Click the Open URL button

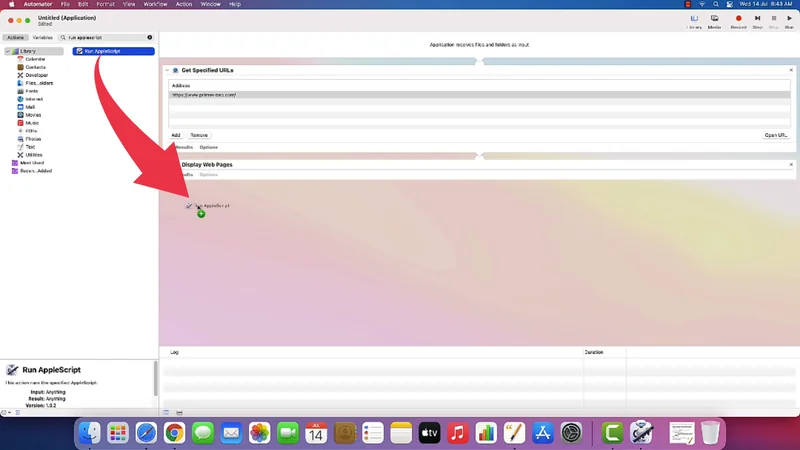coord(775,135)
